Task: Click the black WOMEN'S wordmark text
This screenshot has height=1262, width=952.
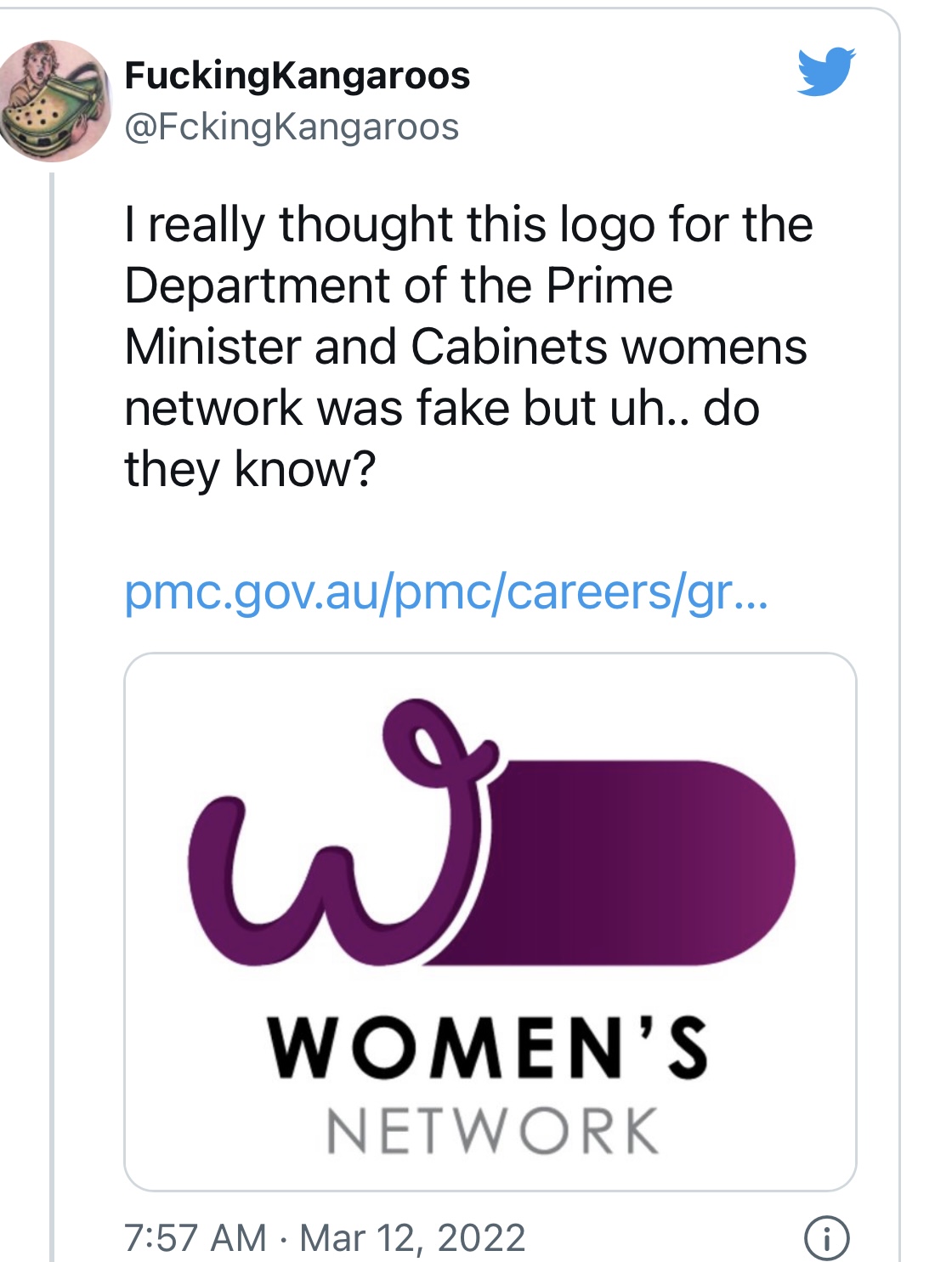Action: coord(488,1047)
